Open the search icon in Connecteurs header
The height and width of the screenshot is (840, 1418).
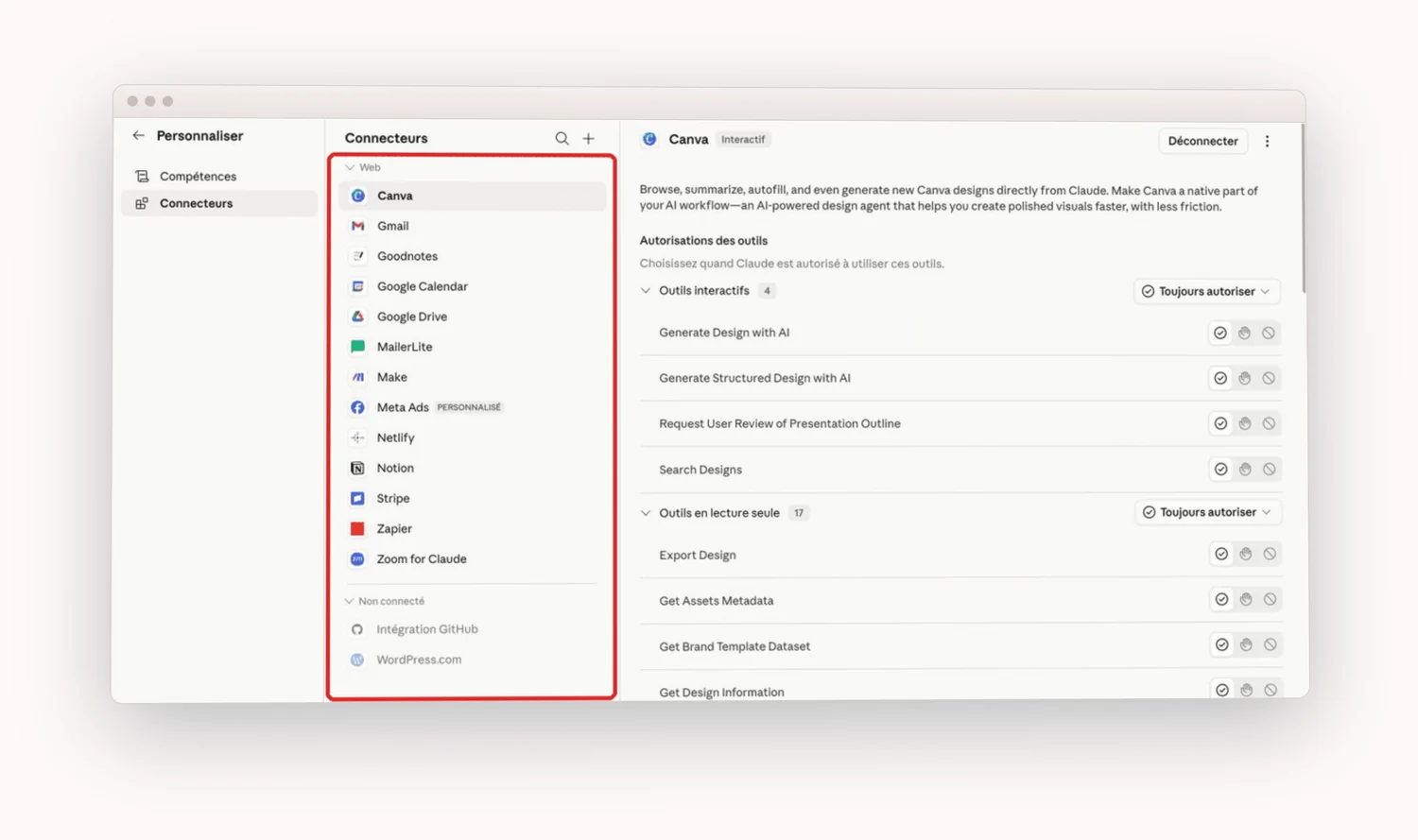click(562, 138)
